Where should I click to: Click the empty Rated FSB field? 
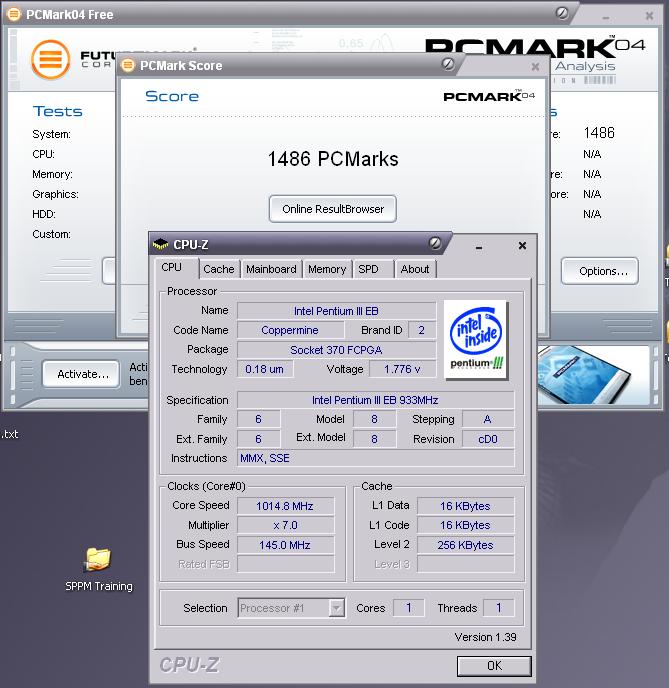tap(285, 564)
